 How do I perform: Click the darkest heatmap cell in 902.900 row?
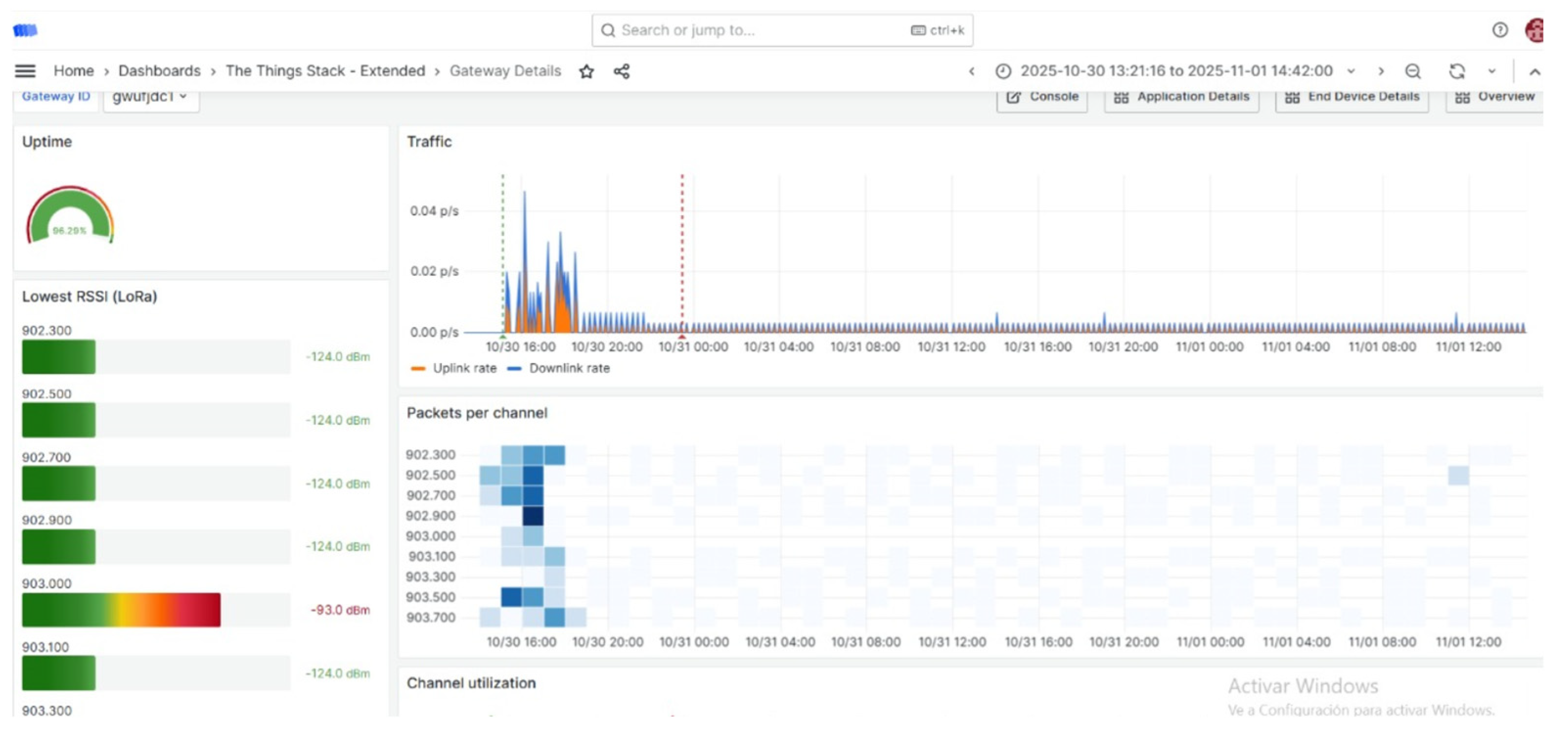tap(533, 516)
